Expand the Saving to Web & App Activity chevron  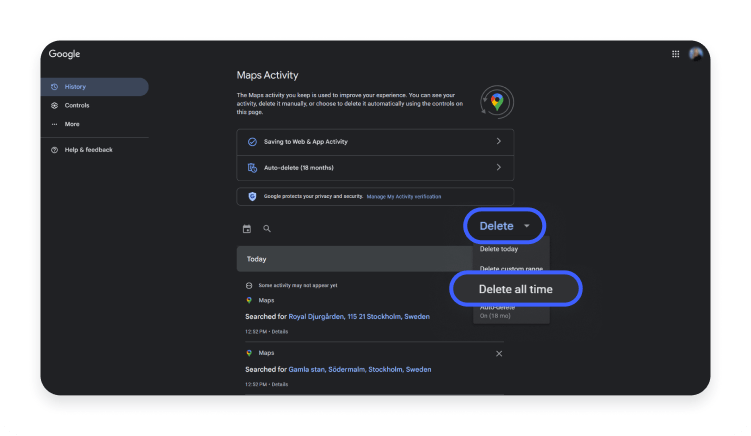point(499,141)
